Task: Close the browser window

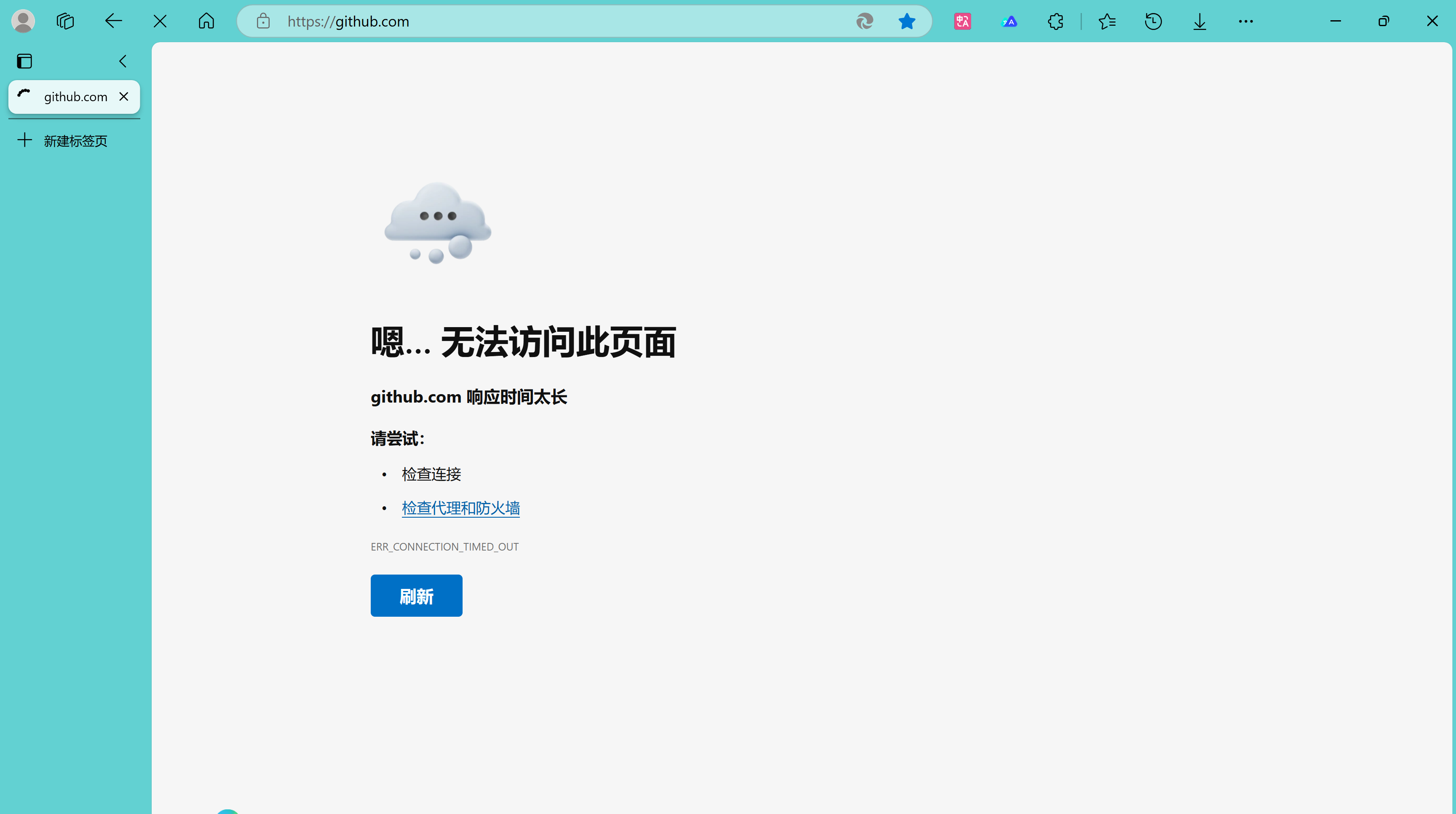Action: (x=1432, y=21)
